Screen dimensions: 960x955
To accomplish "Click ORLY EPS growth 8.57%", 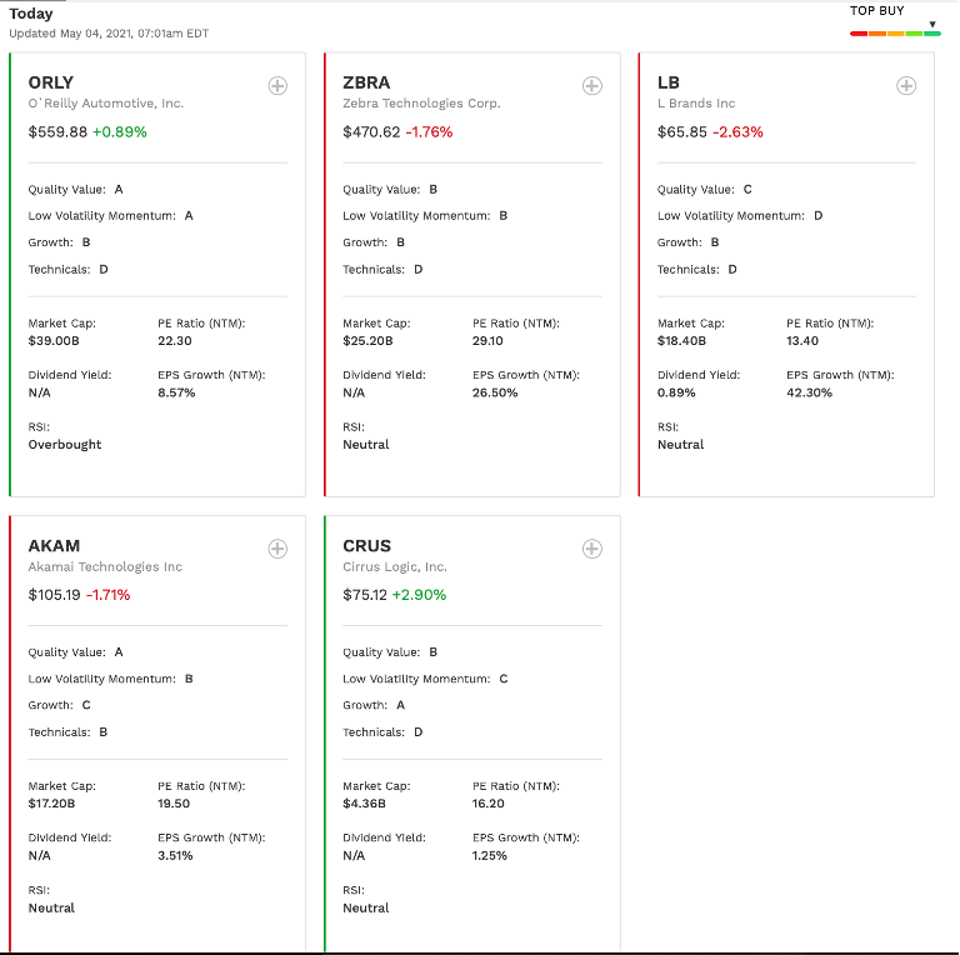I will tap(176, 393).
